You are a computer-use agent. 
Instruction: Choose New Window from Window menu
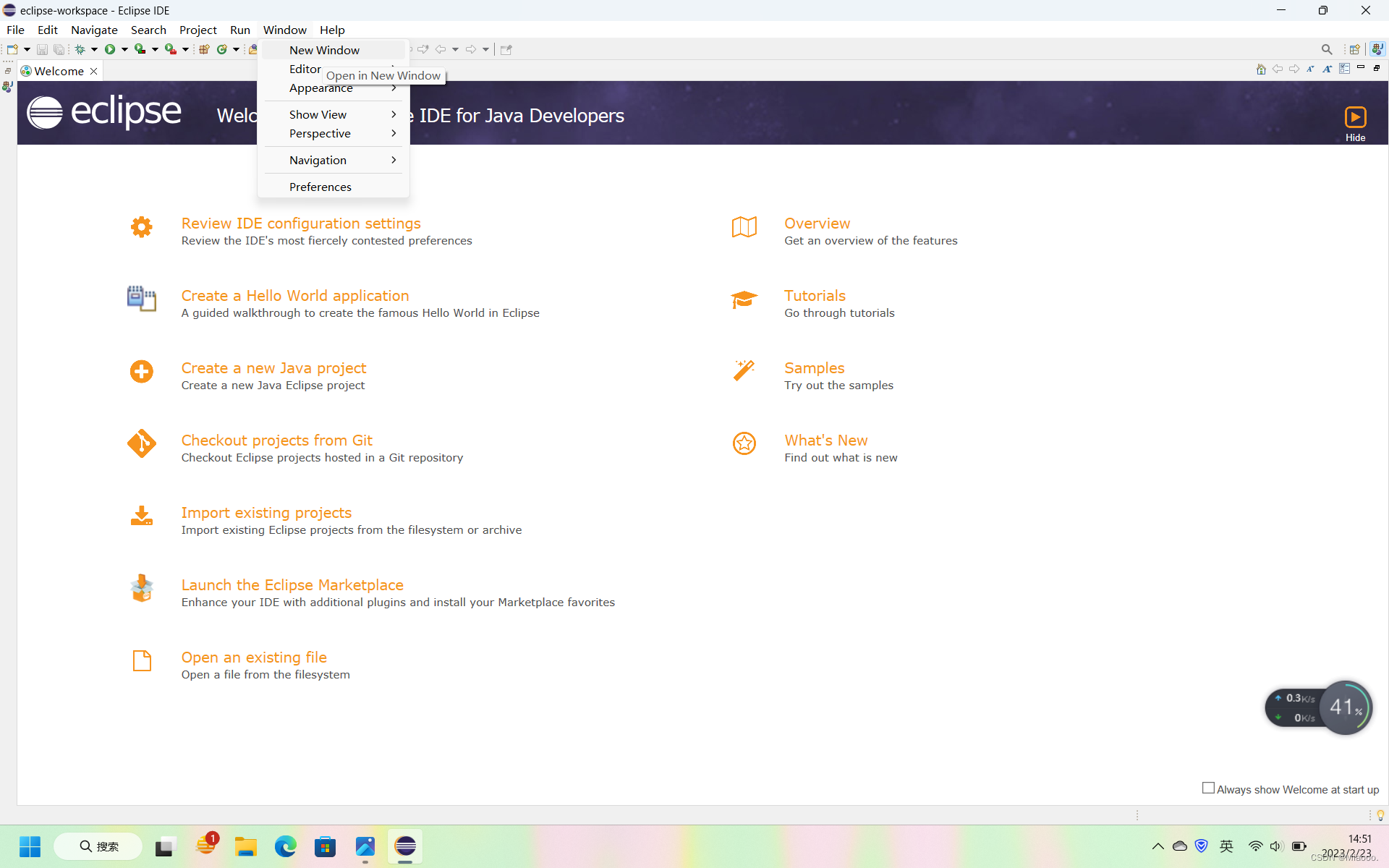(x=334, y=50)
